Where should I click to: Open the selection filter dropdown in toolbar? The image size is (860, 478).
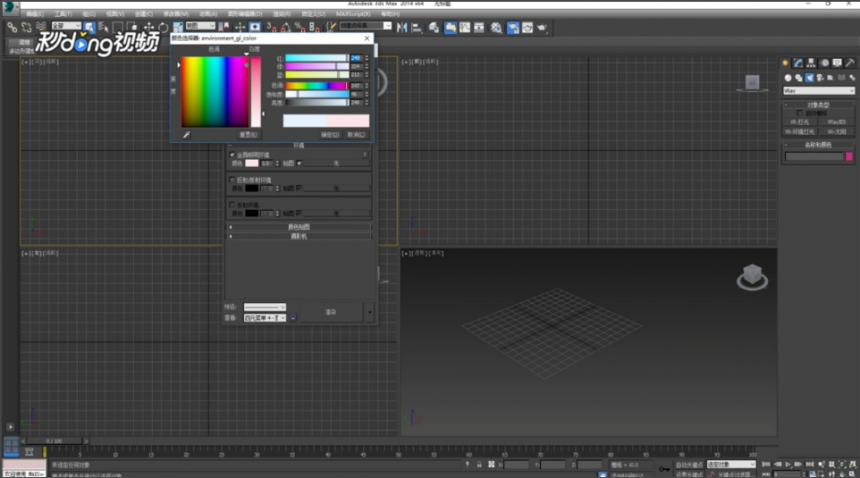click(66, 26)
